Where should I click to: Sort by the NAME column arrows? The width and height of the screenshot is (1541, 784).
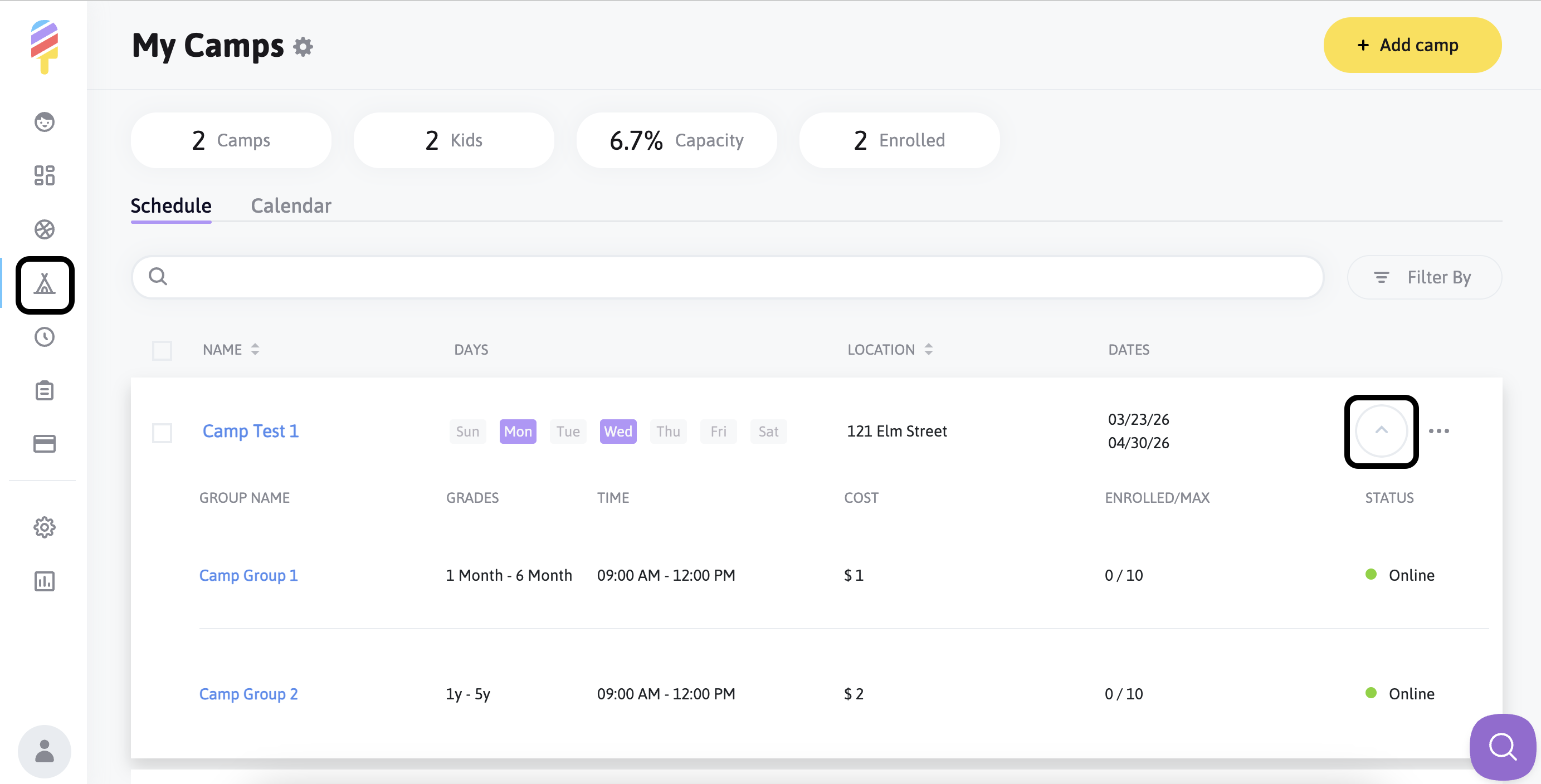pos(255,350)
